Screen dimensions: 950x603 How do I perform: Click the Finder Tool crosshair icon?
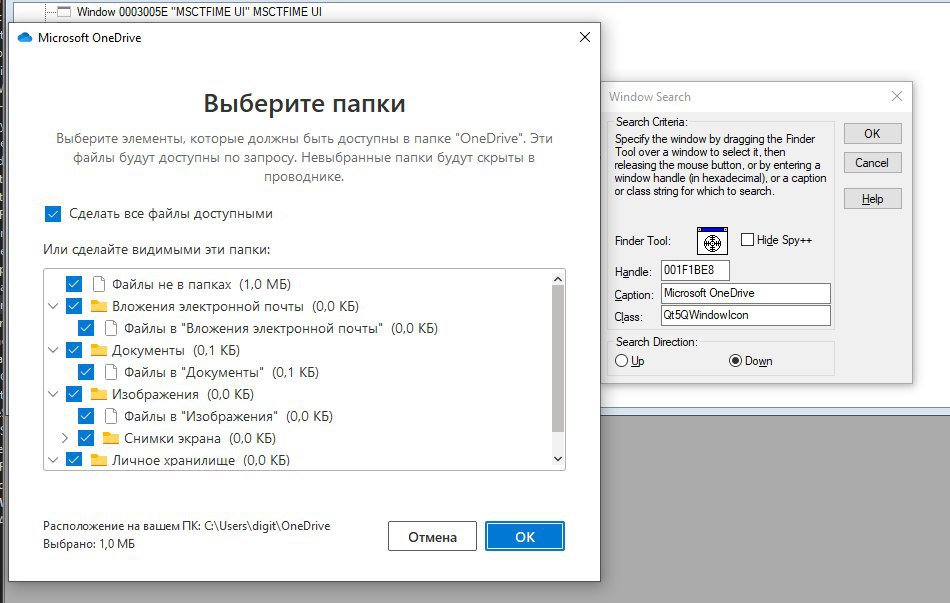[x=712, y=241]
